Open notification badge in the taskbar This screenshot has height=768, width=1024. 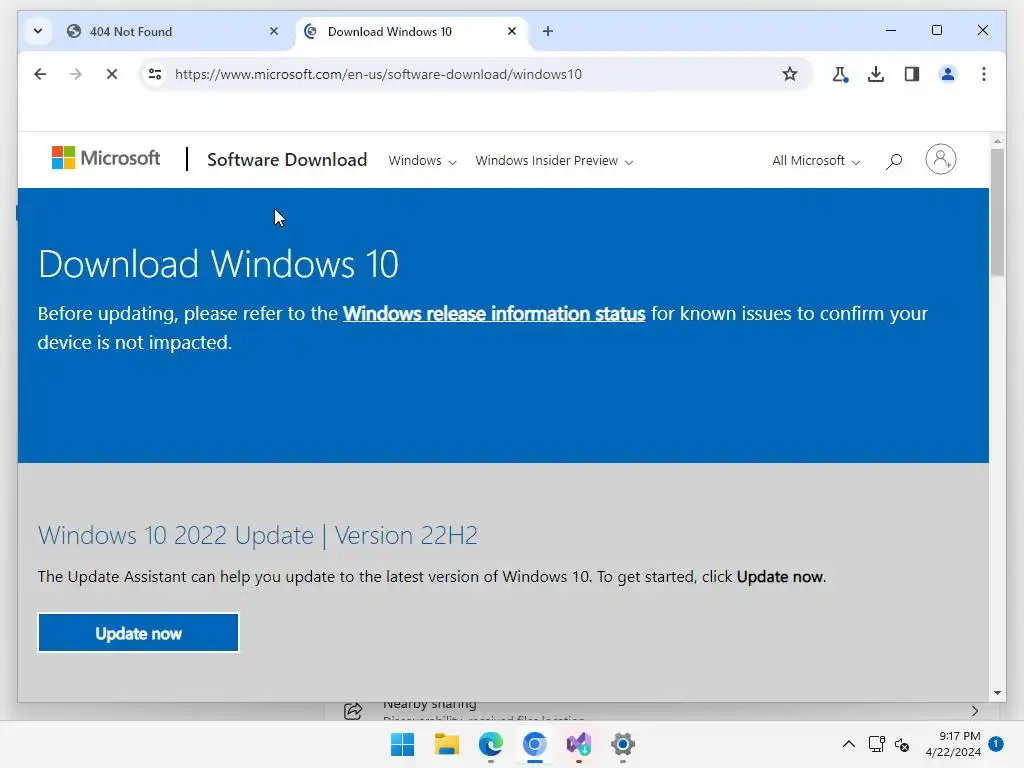pyautogui.click(x=995, y=743)
